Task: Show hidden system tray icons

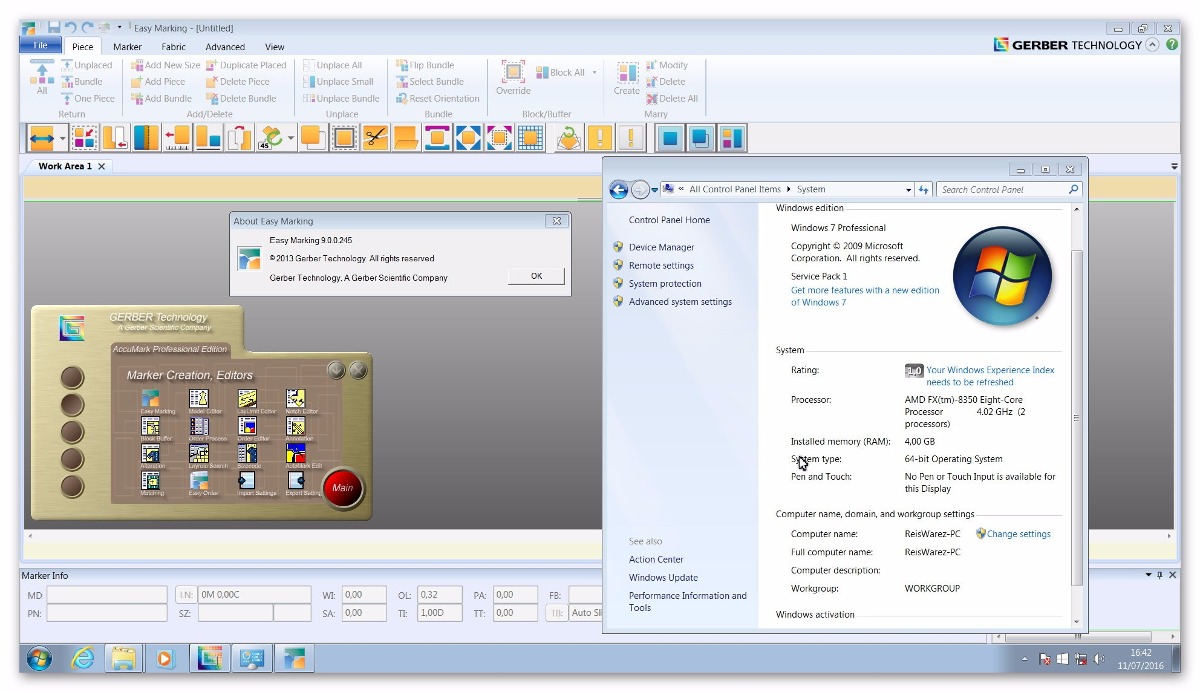Action: tap(1025, 659)
